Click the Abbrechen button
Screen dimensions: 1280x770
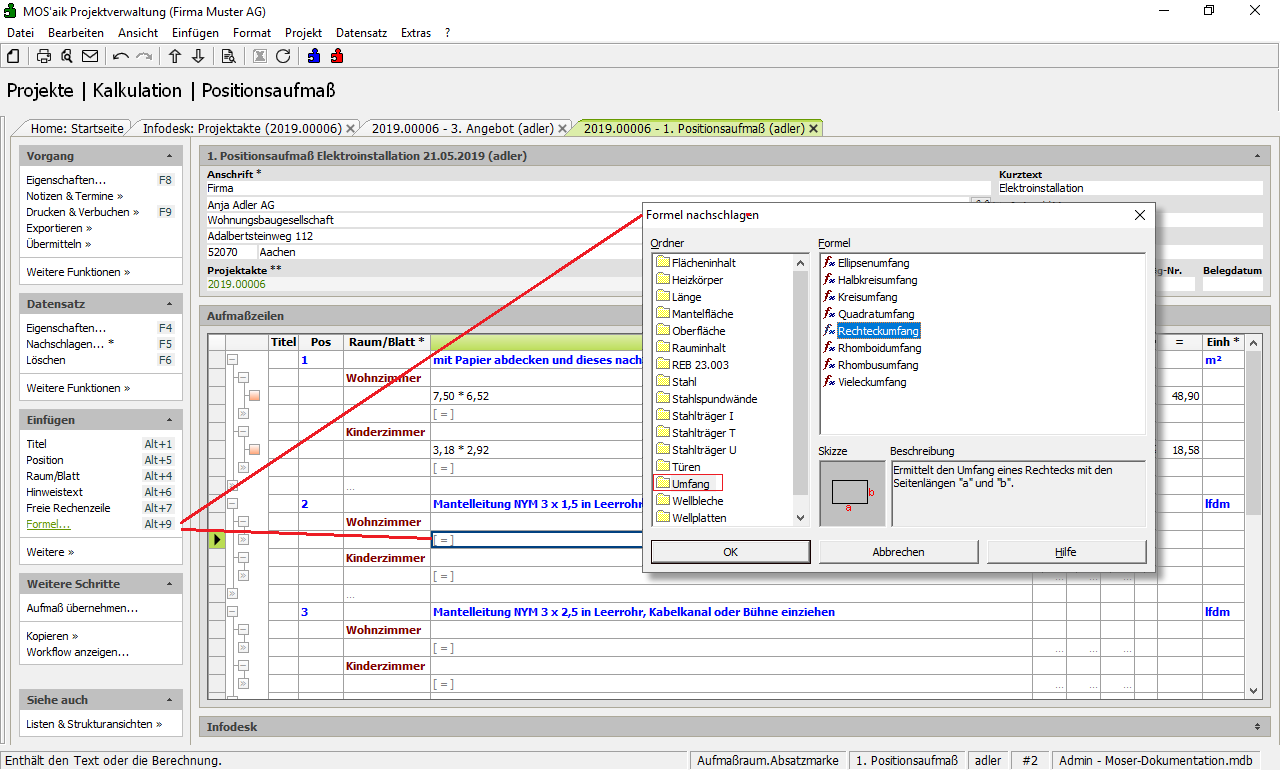[x=898, y=552]
